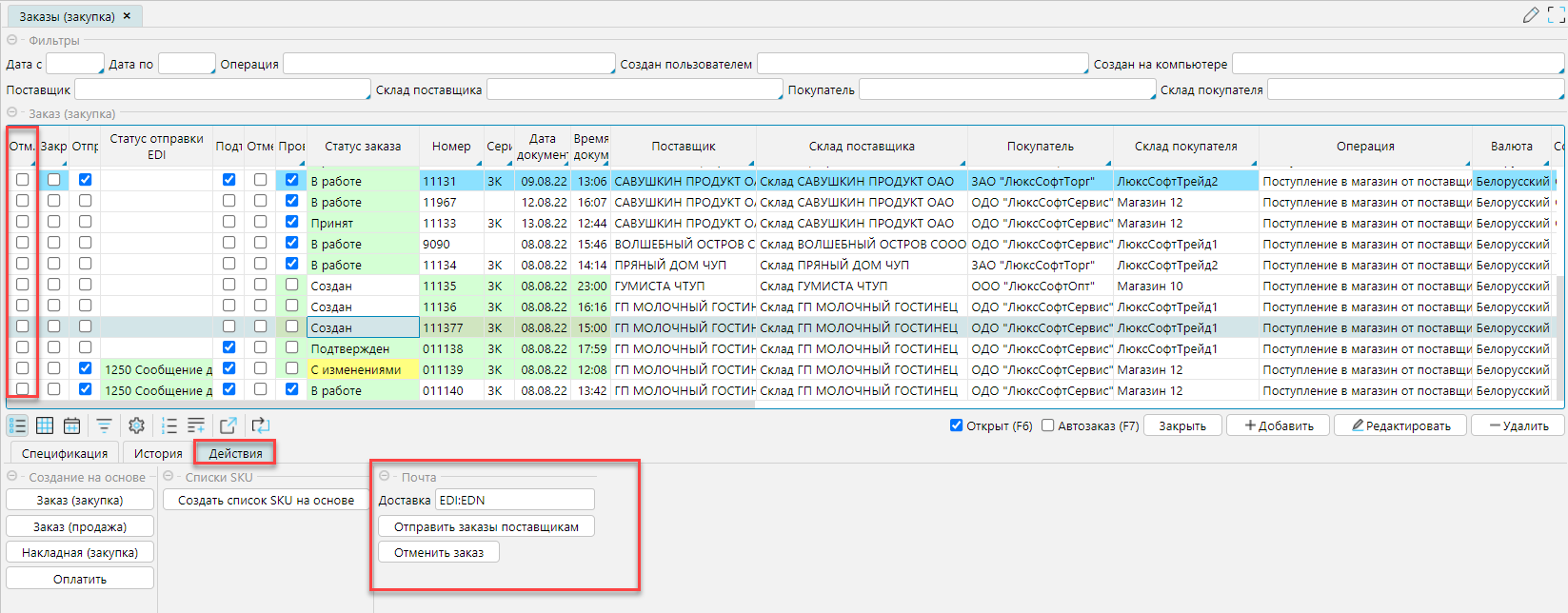Enable the Автозаказ (F7) checkbox
This screenshot has height=613, width=1568.
click(x=1048, y=425)
